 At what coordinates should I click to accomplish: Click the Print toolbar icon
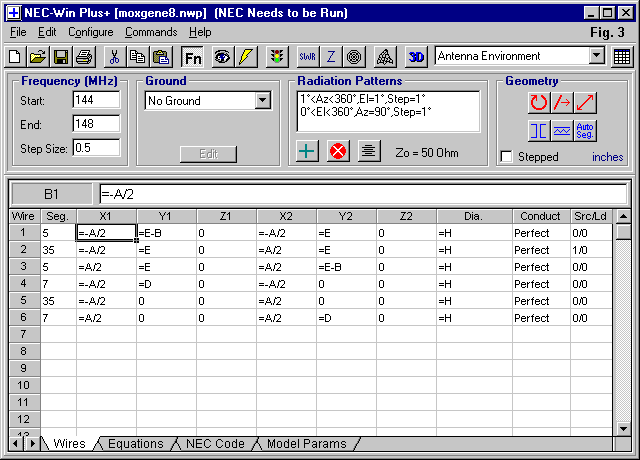(84, 57)
